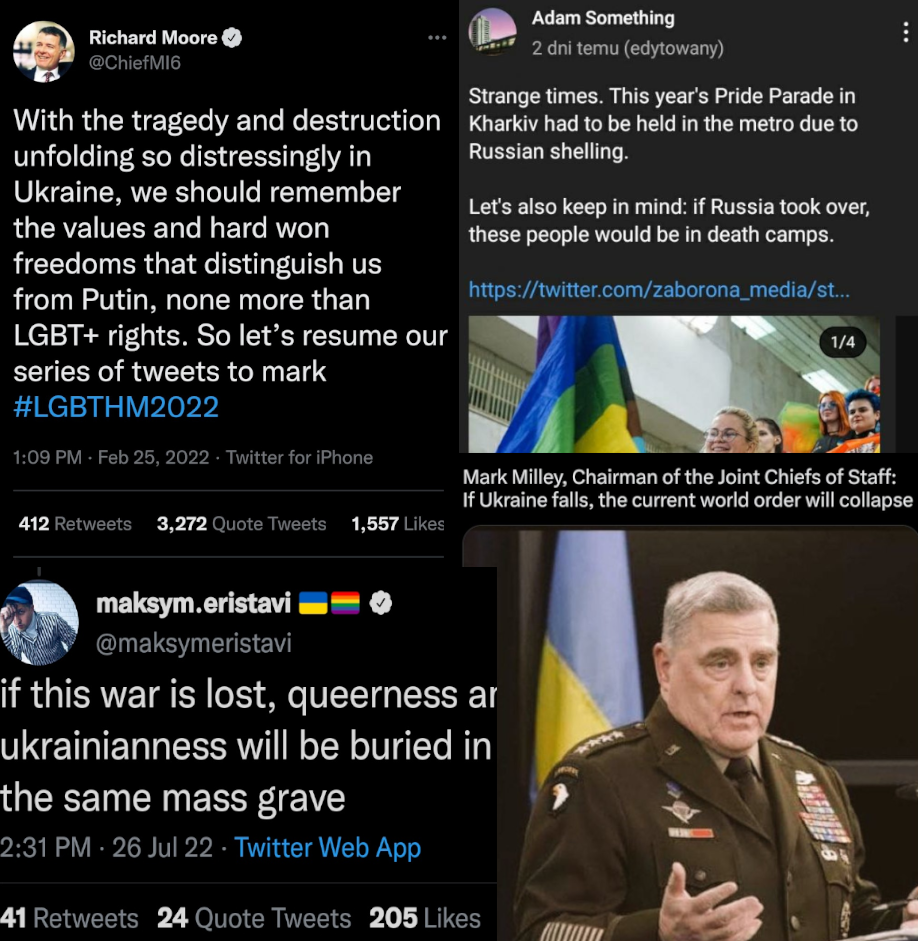This screenshot has height=941, width=918.
Task: Open maksym.eristavi profile picture
Action: click(40, 624)
